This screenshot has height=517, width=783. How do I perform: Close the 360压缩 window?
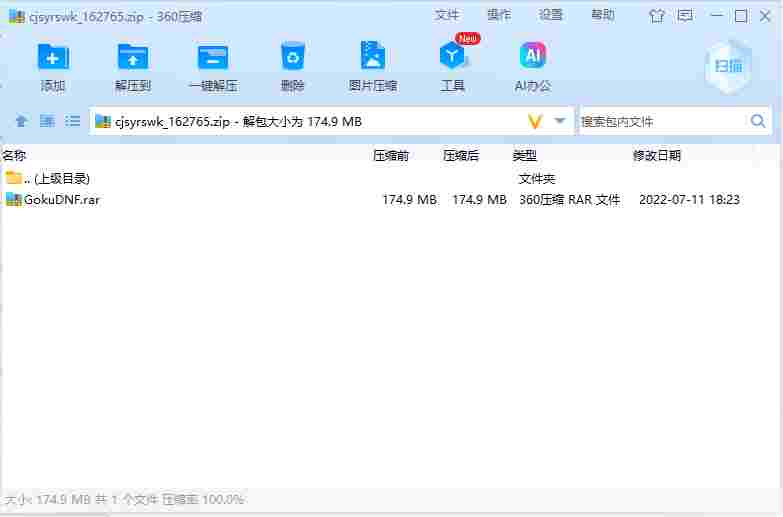(x=765, y=16)
